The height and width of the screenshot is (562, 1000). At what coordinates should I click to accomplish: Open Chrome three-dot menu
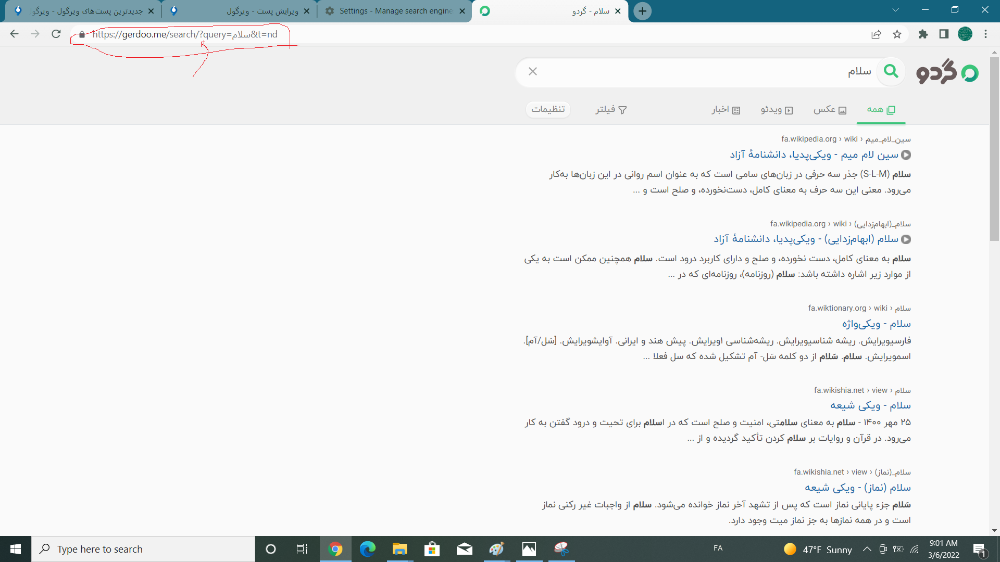(985, 34)
